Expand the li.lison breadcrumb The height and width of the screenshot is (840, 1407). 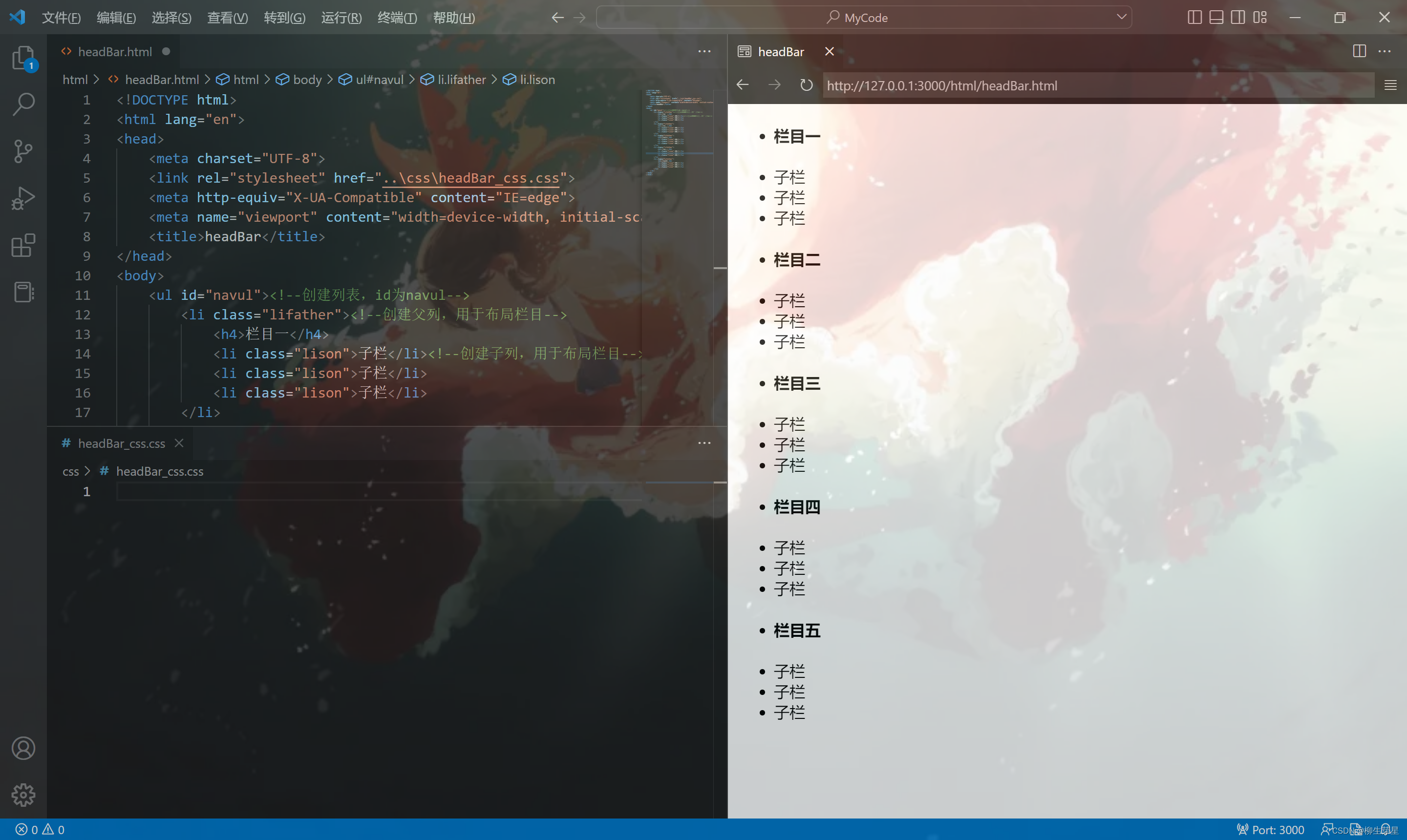tap(529, 80)
